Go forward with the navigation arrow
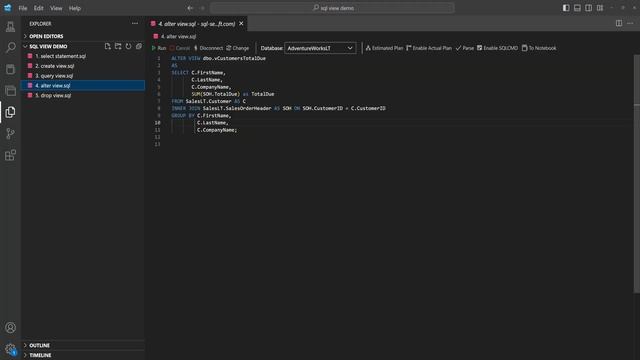The image size is (640, 360). (202, 8)
